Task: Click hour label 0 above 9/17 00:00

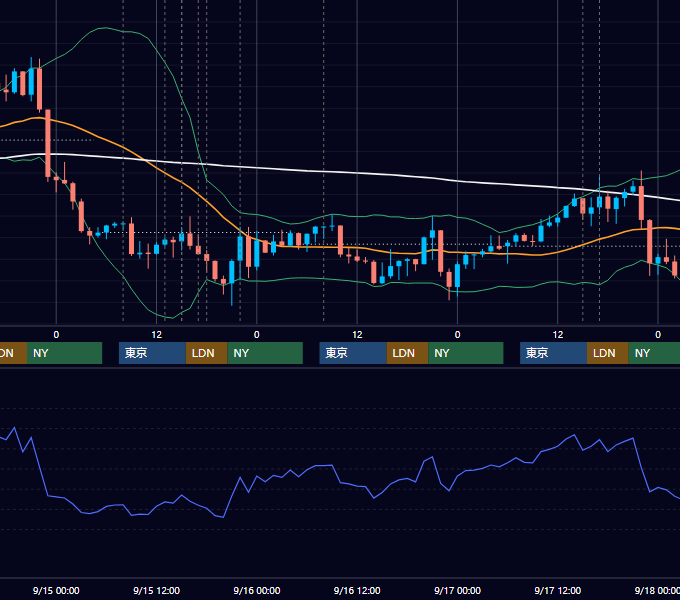Action: coord(458,335)
